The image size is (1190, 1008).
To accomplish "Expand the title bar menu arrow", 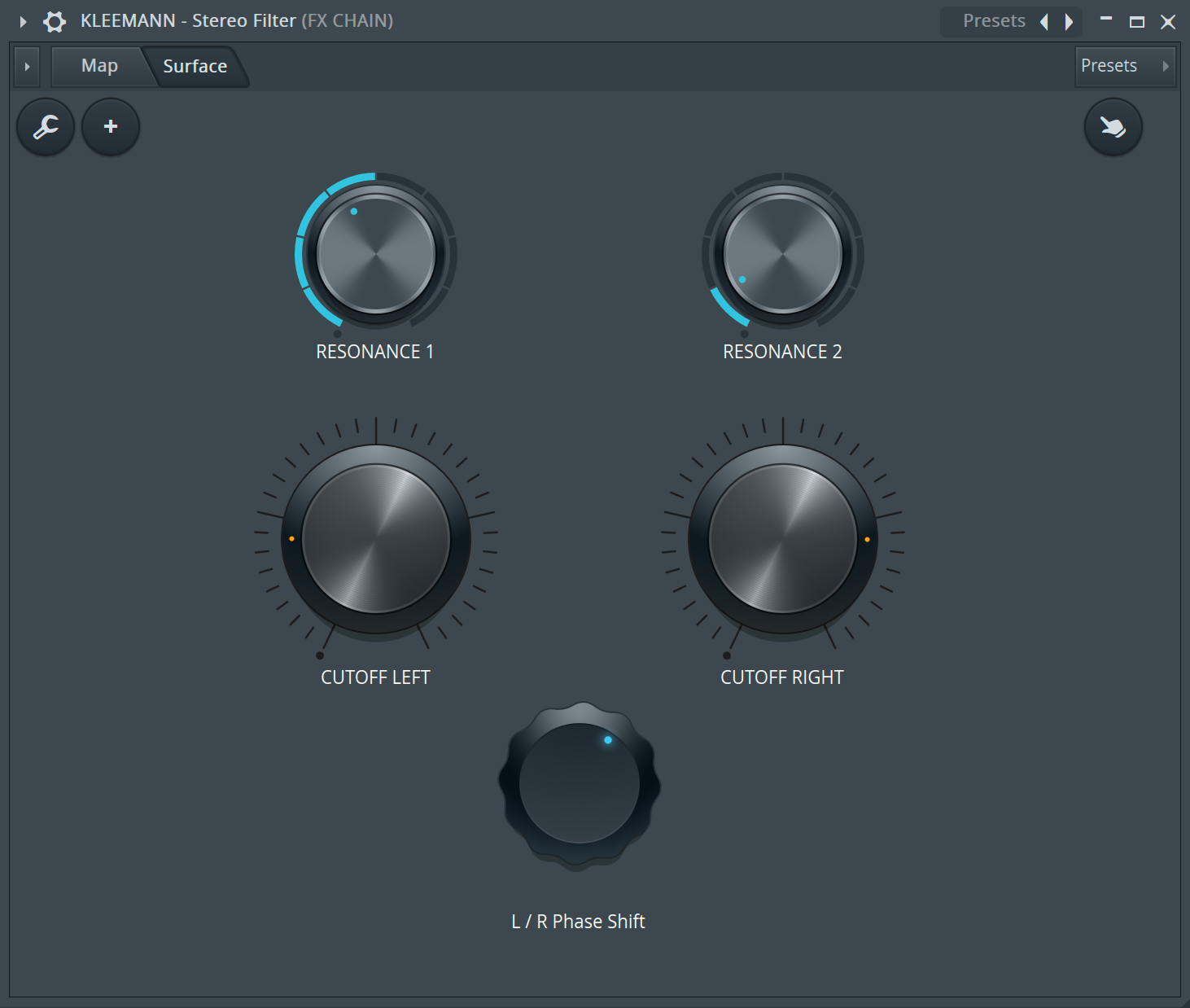I will (24, 22).
